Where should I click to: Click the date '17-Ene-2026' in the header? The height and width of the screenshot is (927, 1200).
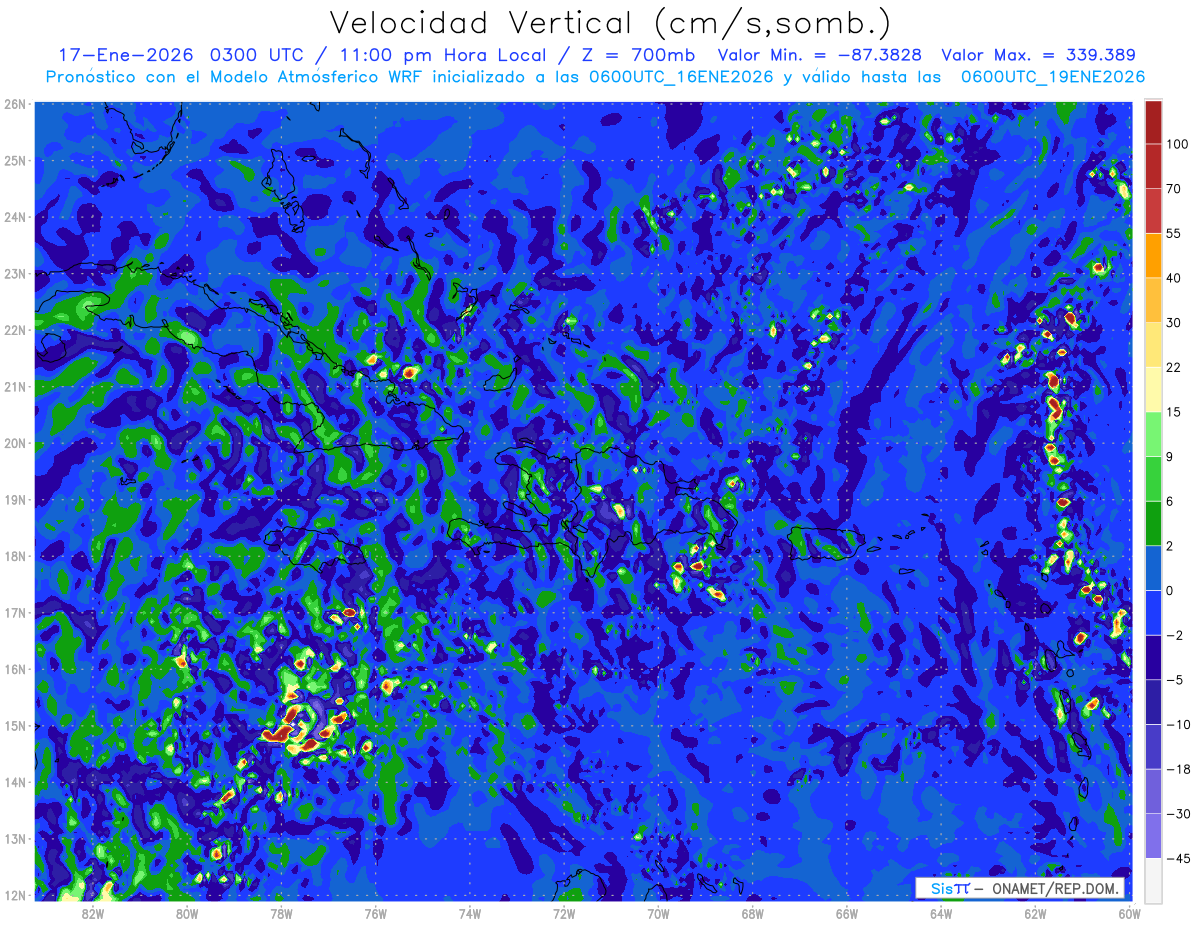tap(124, 54)
